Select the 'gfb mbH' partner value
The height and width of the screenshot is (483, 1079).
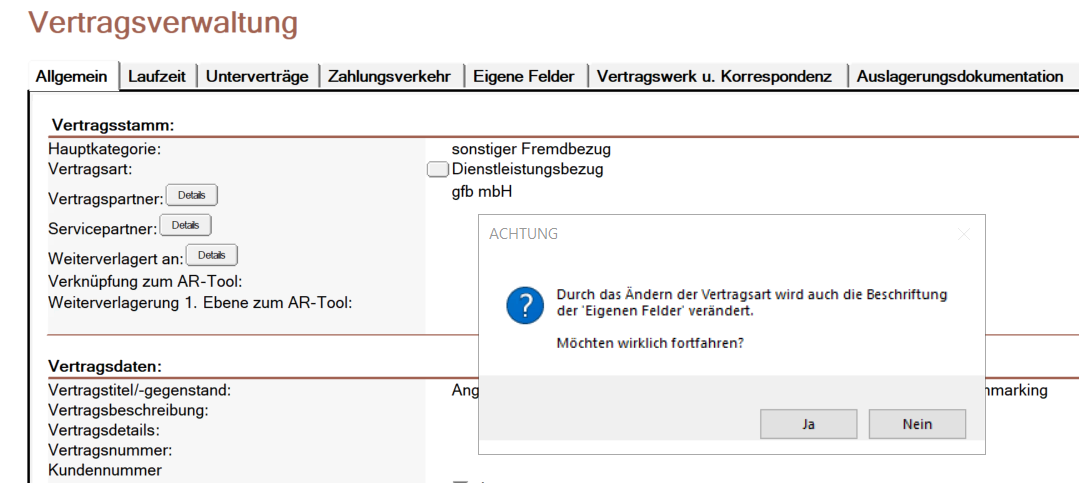(482, 191)
